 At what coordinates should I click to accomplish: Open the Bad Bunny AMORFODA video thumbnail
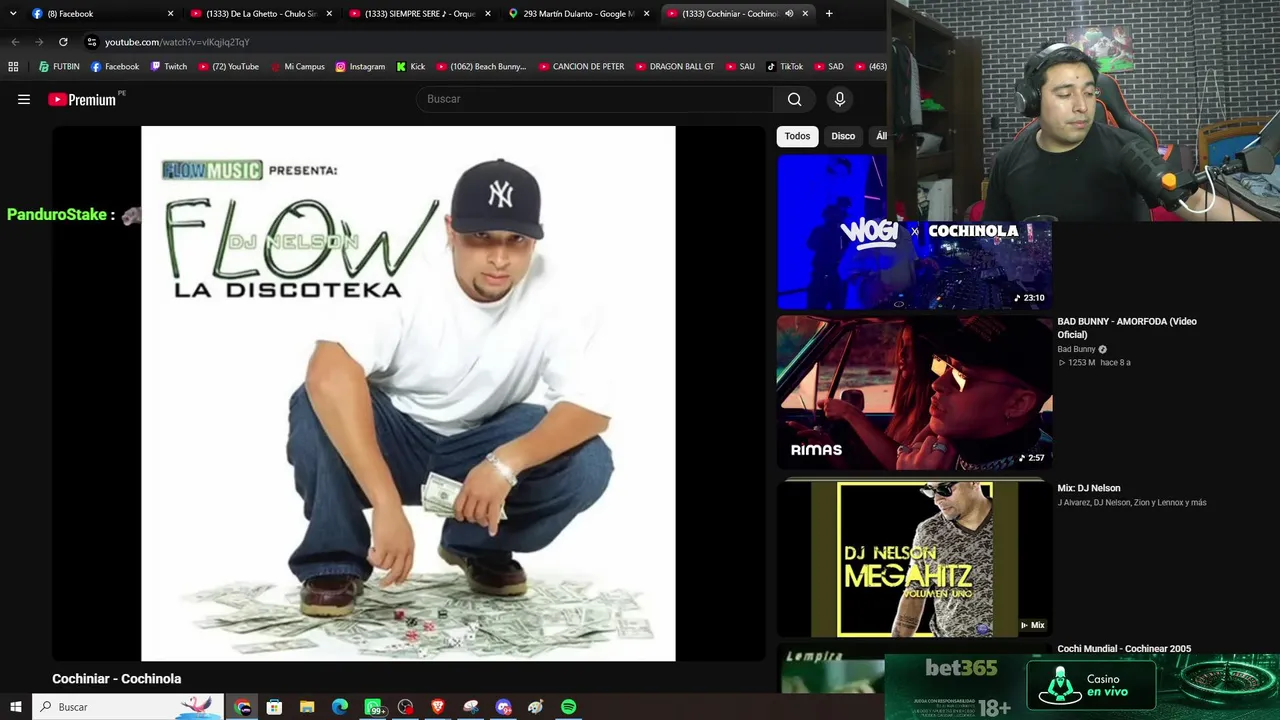914,393
